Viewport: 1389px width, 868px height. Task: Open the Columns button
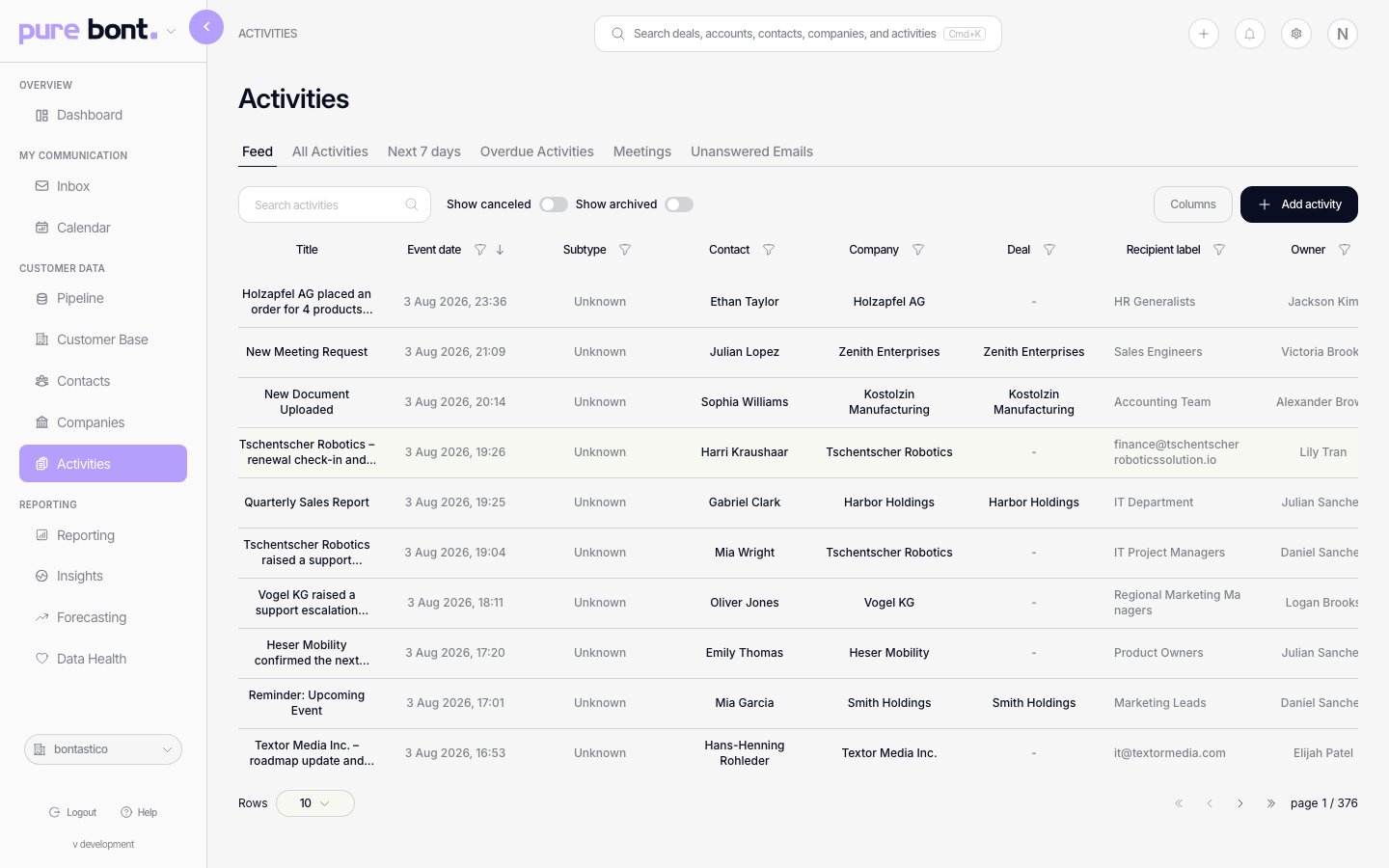pos(1193,204)
